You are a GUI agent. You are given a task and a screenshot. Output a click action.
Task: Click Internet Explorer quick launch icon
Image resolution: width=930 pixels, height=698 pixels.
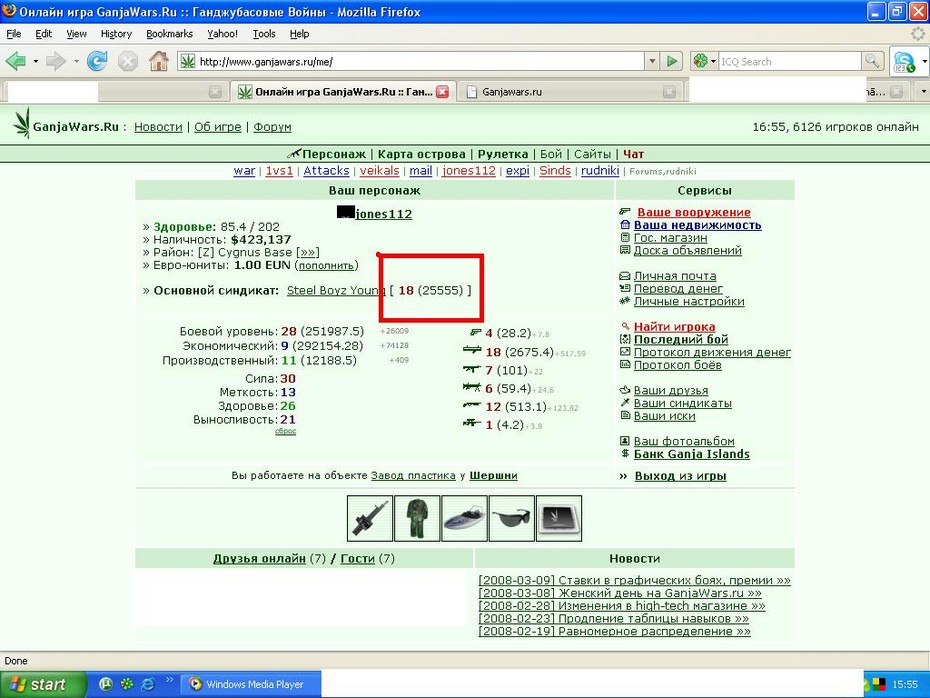148,684
